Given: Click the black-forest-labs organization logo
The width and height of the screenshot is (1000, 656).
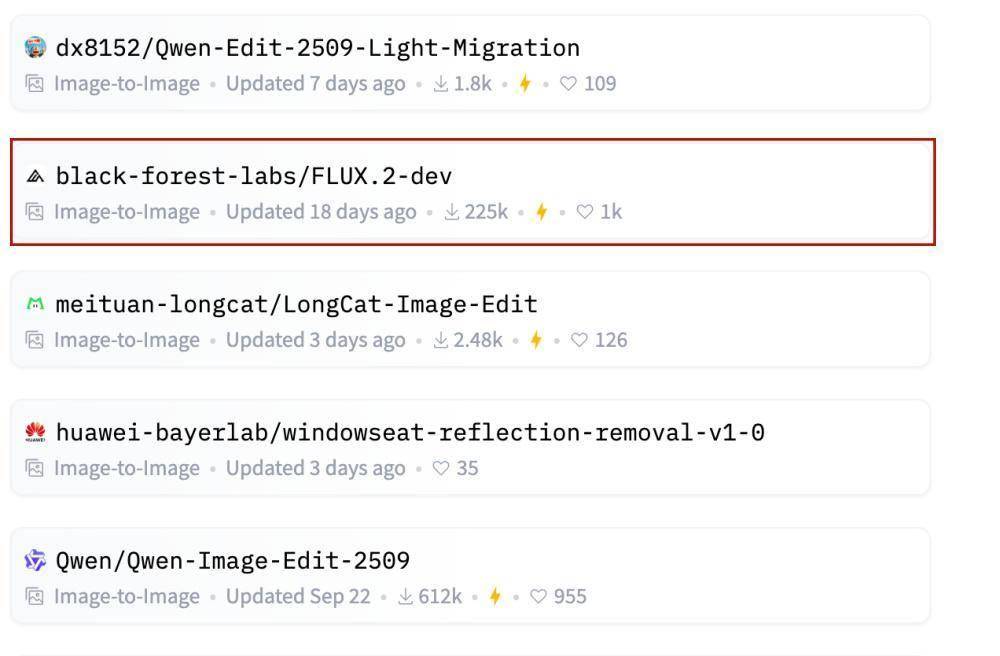Looking at the screenshot, I should [x=35, y=176].
